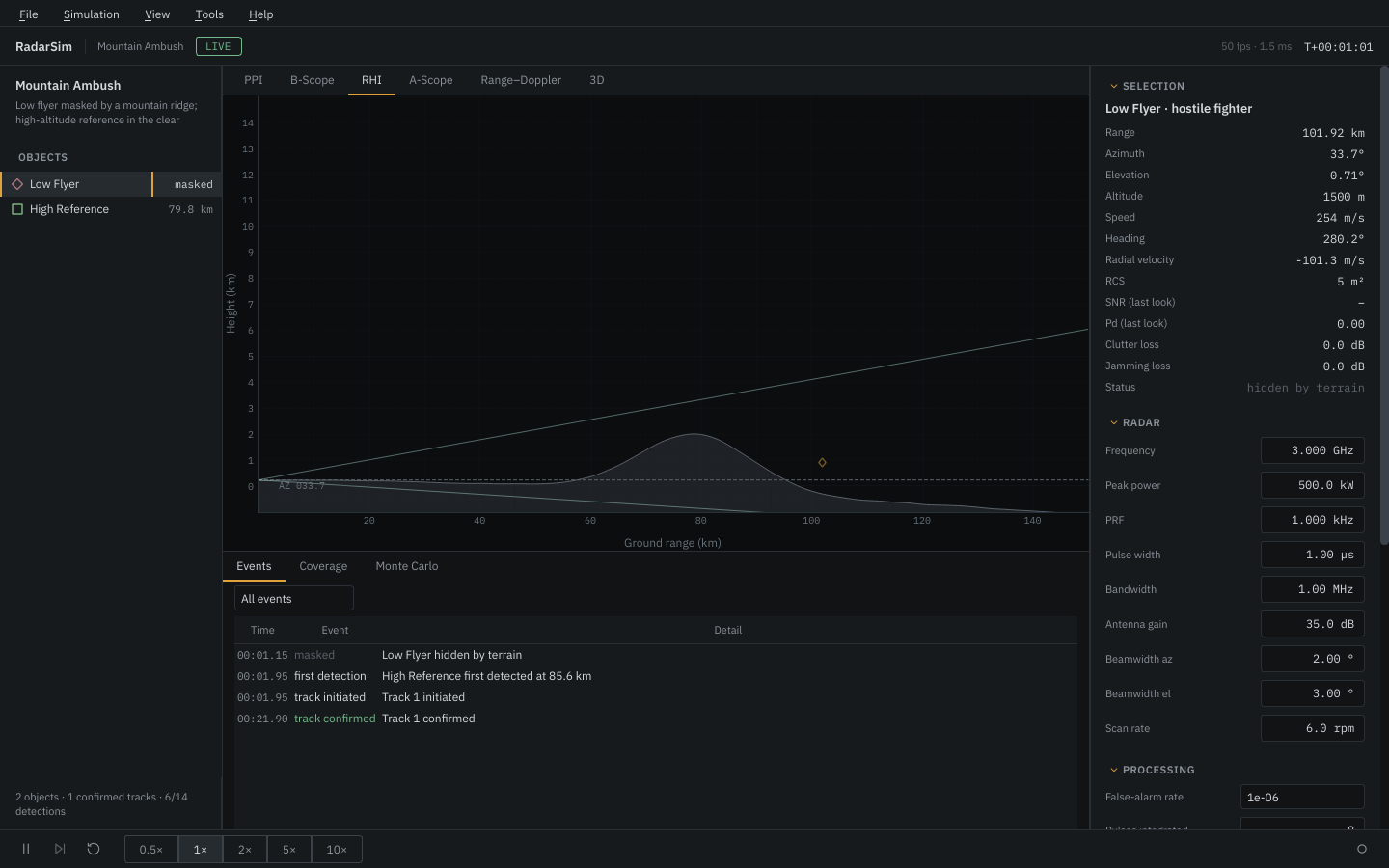
Task: Switch to the A-Scope tab
Action: click(431, 80)
